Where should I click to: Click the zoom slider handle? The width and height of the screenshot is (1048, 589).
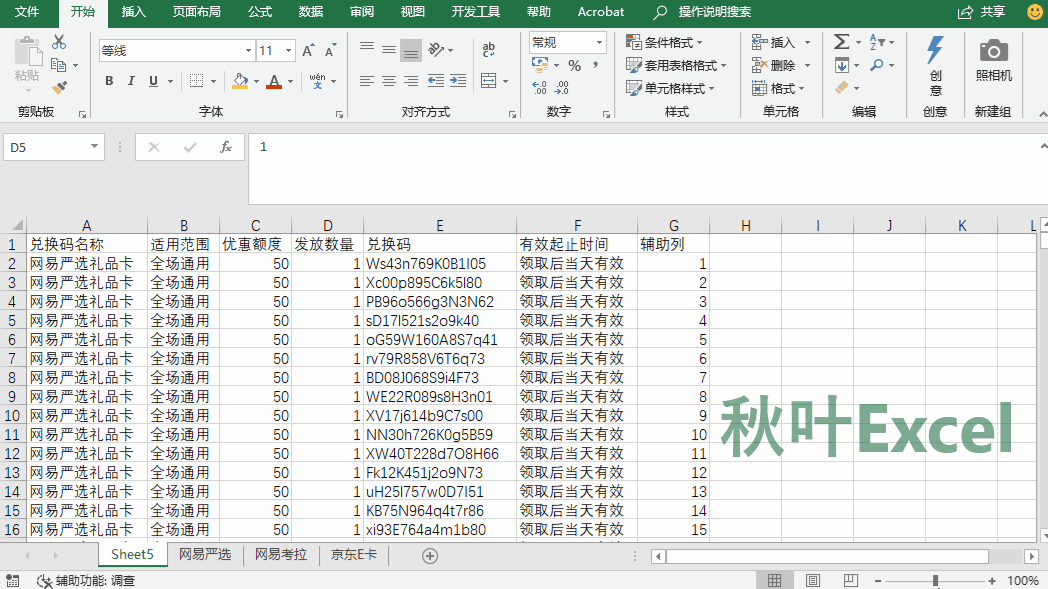coord(936,581)
